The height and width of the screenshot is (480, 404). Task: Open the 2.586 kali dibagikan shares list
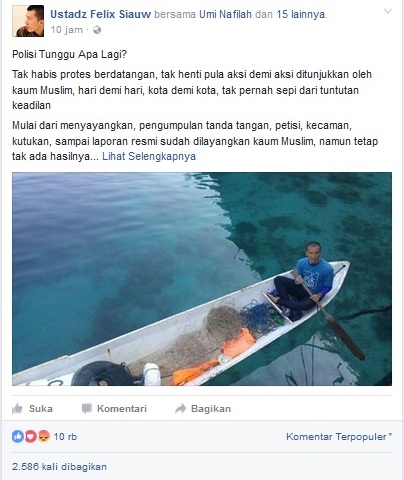tap(59, 466)
